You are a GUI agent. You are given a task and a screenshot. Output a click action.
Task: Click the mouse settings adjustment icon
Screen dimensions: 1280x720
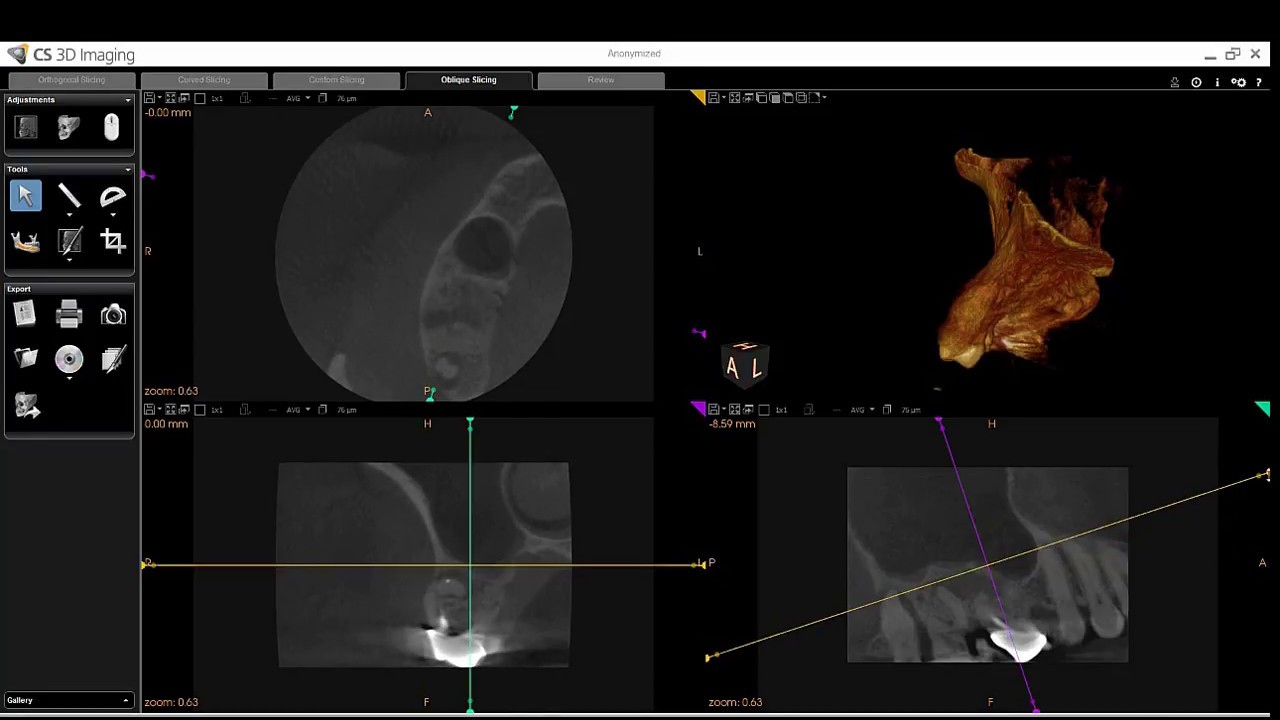112,127
